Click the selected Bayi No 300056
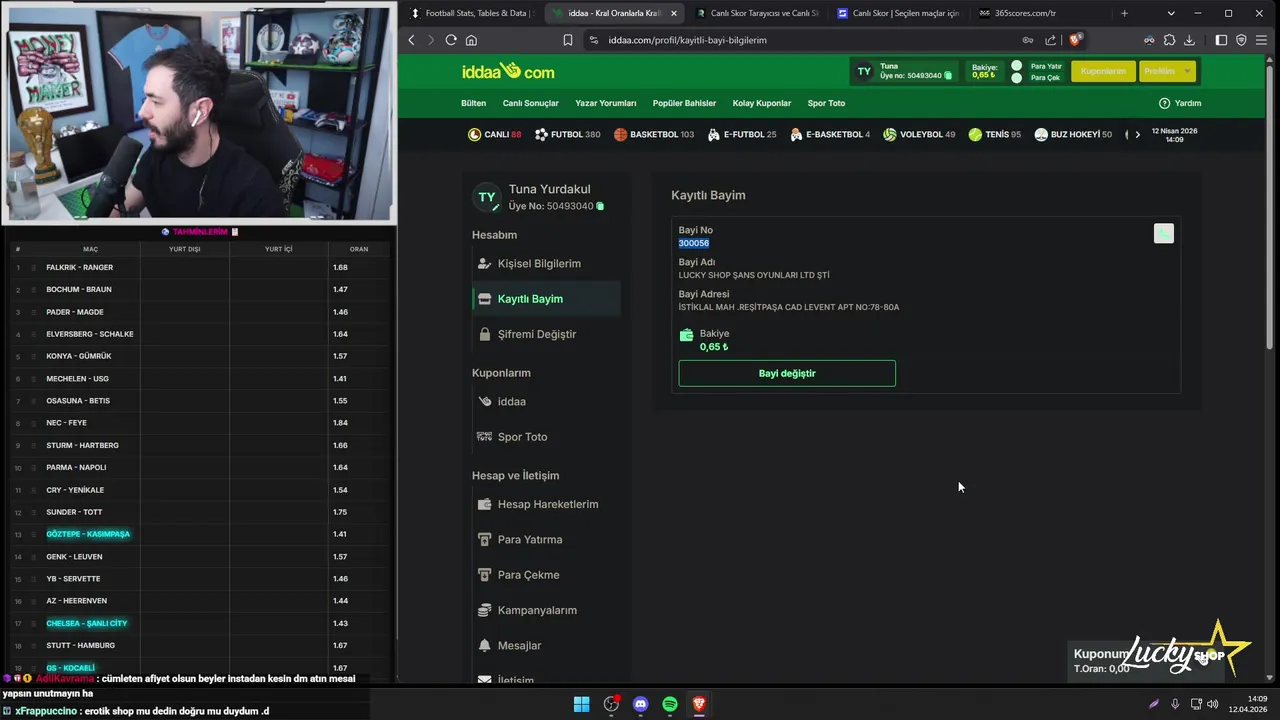Viewport: 1280px width, 720px height. click(x=694, y=243)
